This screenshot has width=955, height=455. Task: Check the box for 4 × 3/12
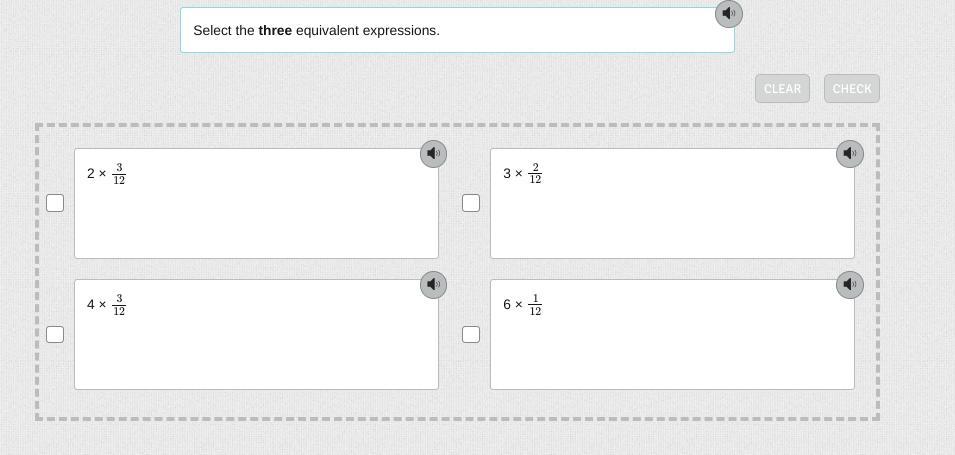click(55, 334)
